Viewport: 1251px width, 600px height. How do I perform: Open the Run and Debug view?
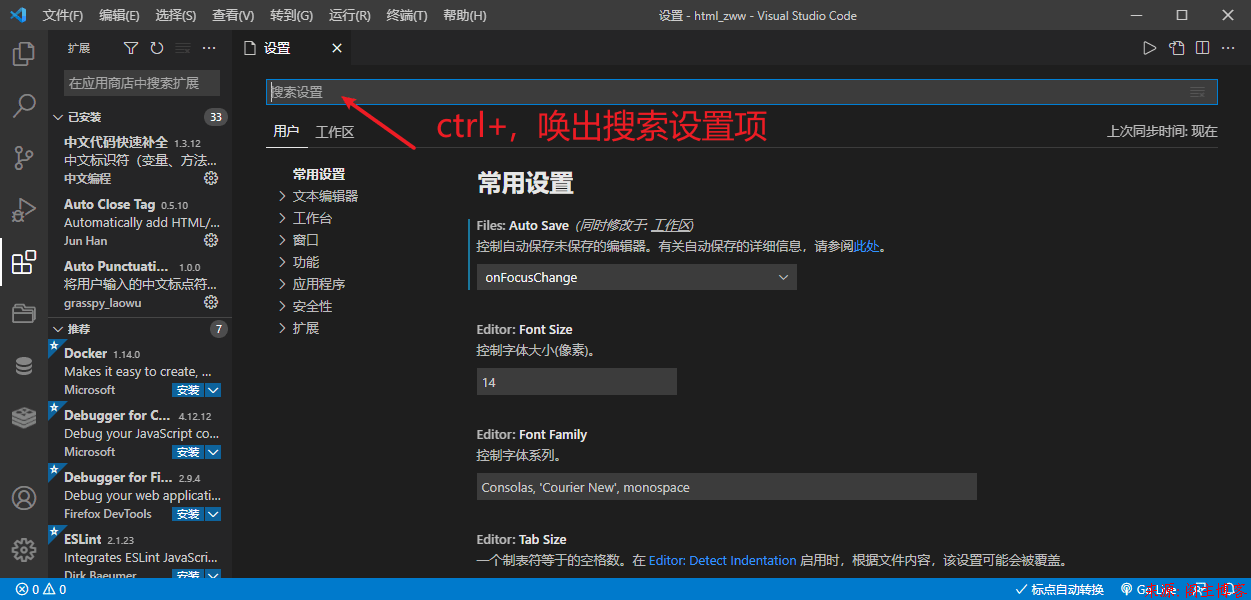tap(24, 209)
